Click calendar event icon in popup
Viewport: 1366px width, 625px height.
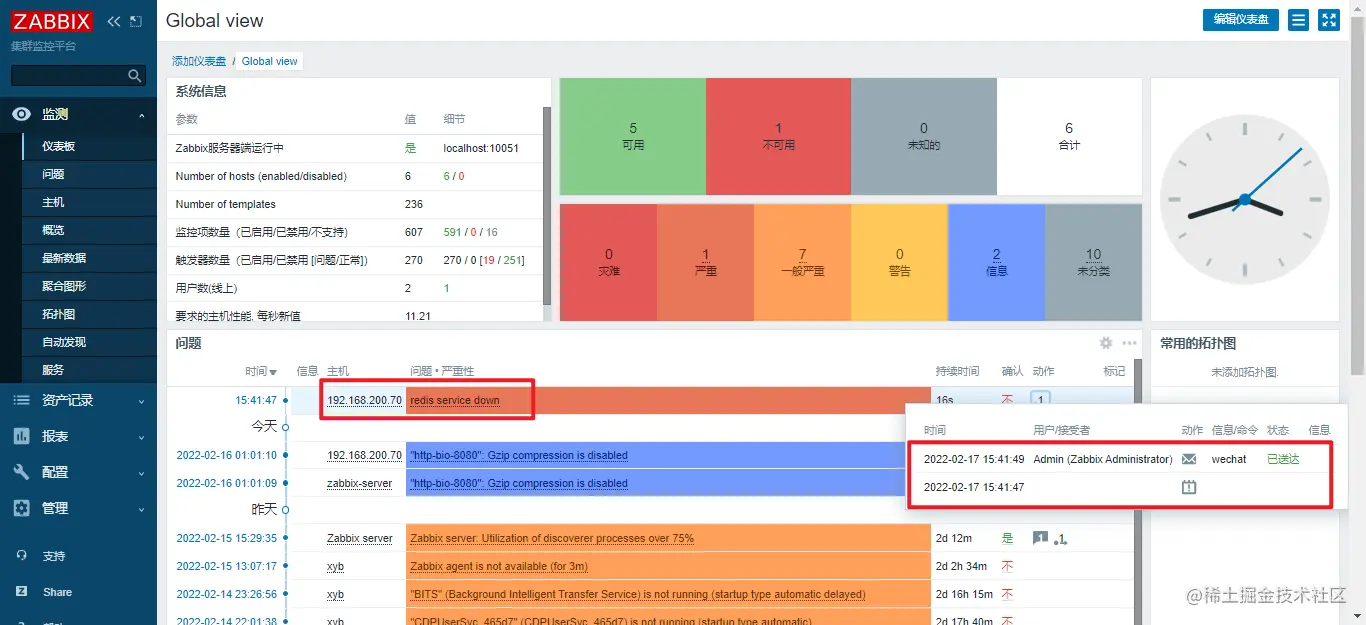1188,487
